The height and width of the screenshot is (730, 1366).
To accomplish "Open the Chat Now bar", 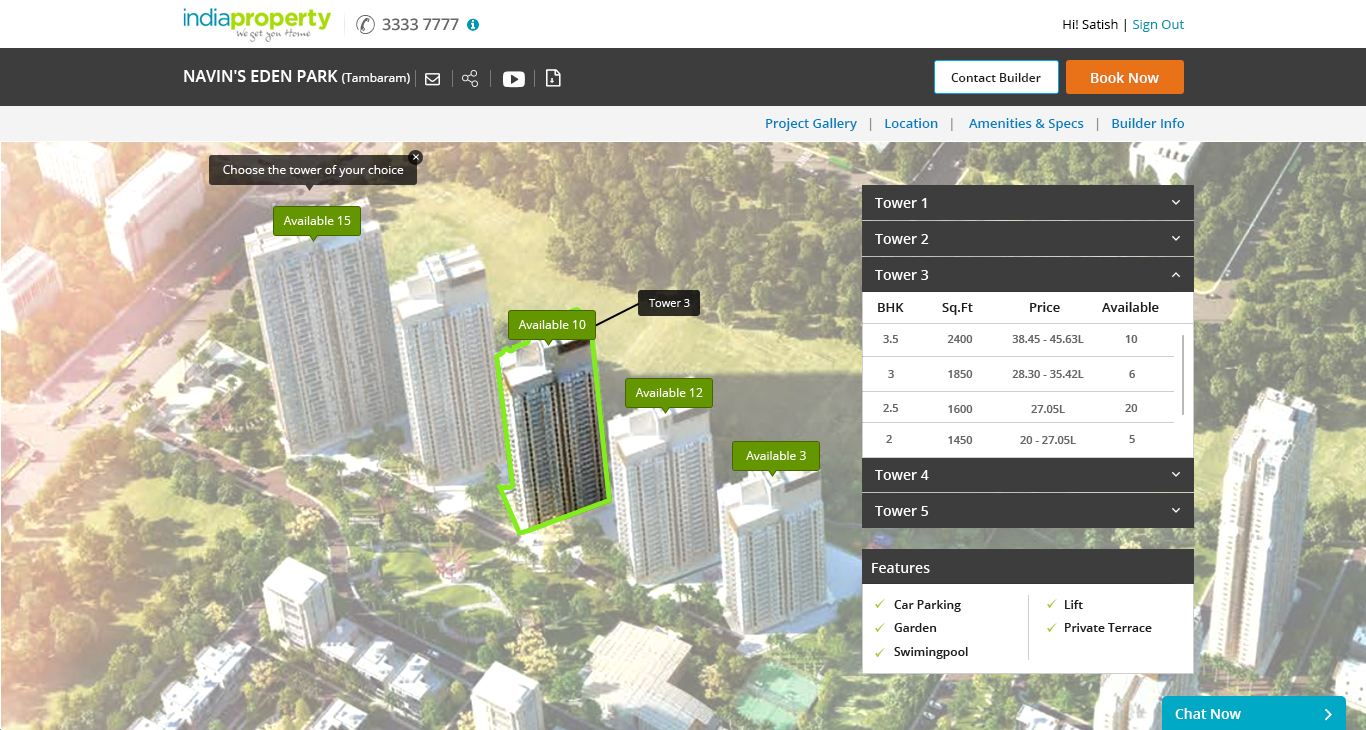I will point(1254,713).
